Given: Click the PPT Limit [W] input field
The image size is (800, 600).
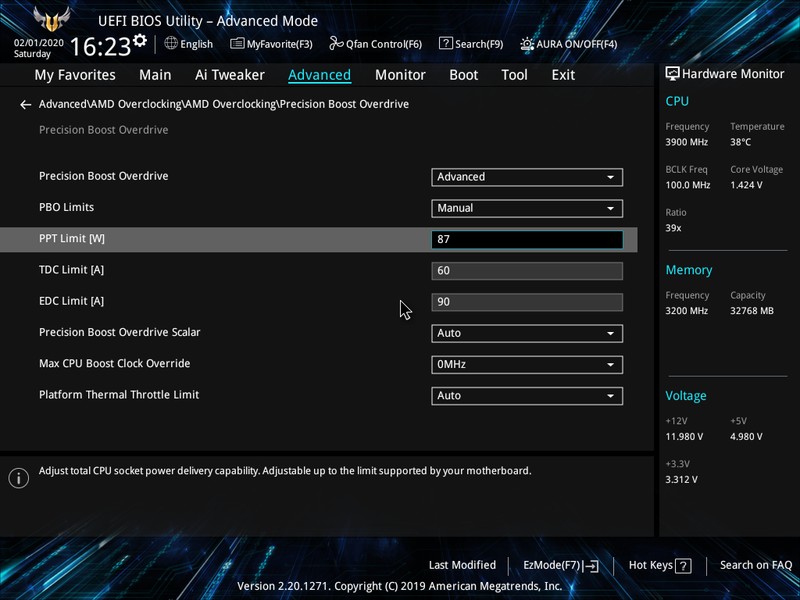Looking at the screenshot, I should coord(527,239).
